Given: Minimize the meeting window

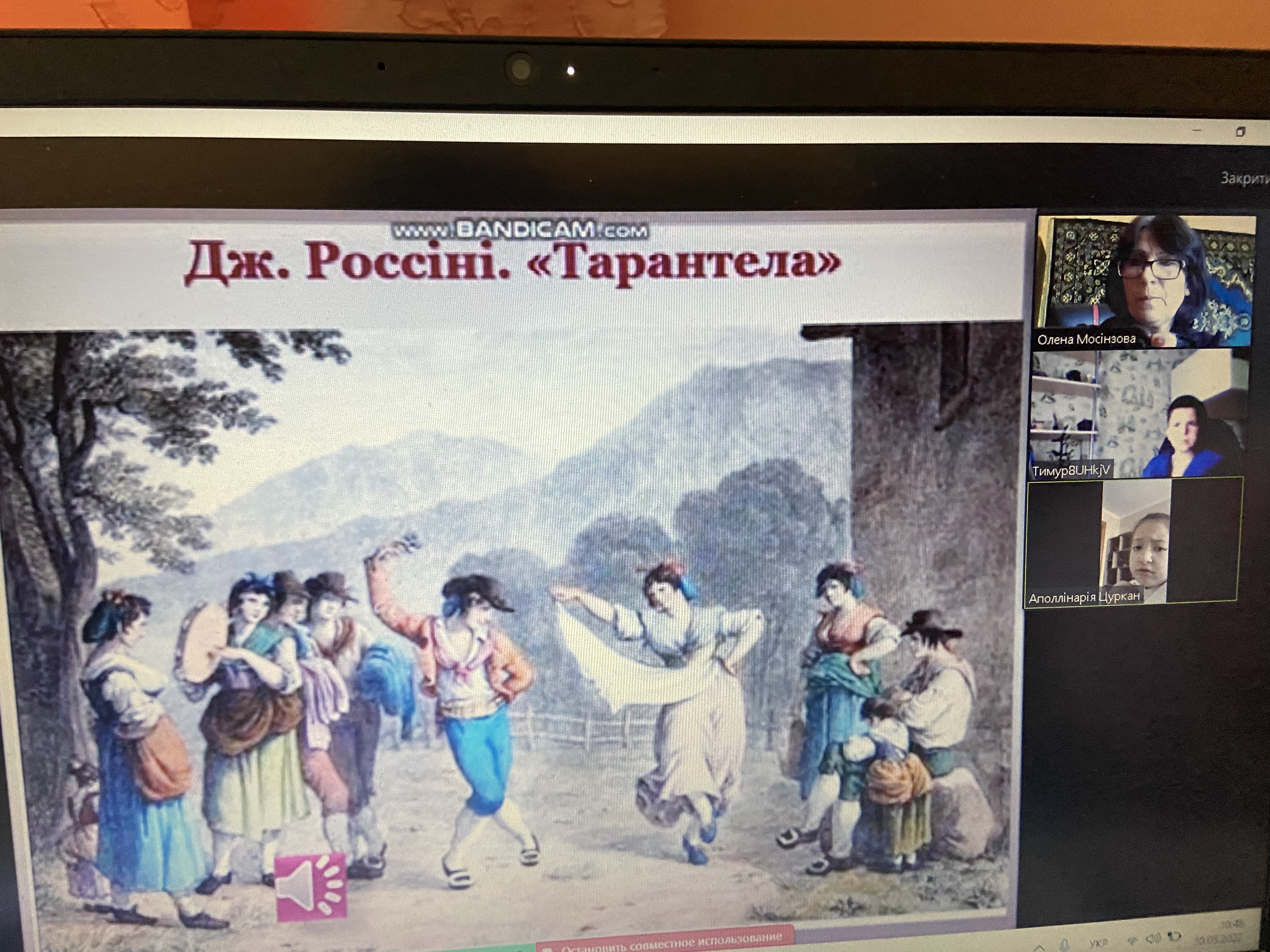Looking at the screenshot, I should 1197,130.
